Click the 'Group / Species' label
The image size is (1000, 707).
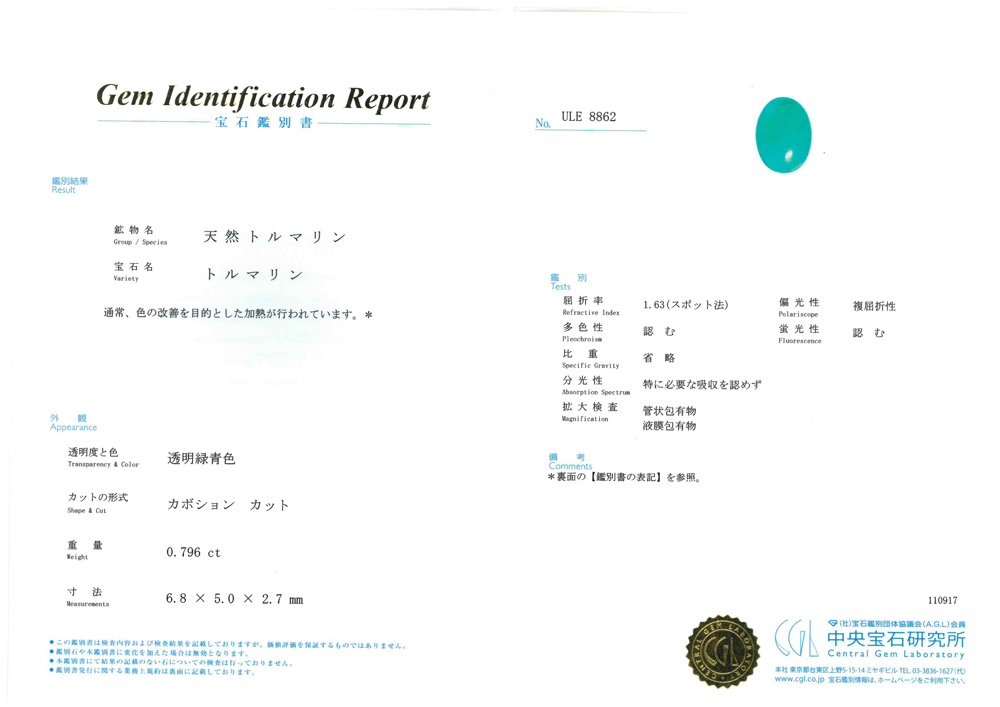[x=140, y=242]
